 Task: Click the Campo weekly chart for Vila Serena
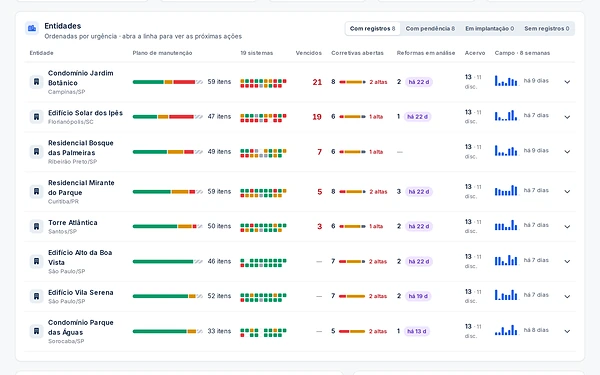(506, 295)
